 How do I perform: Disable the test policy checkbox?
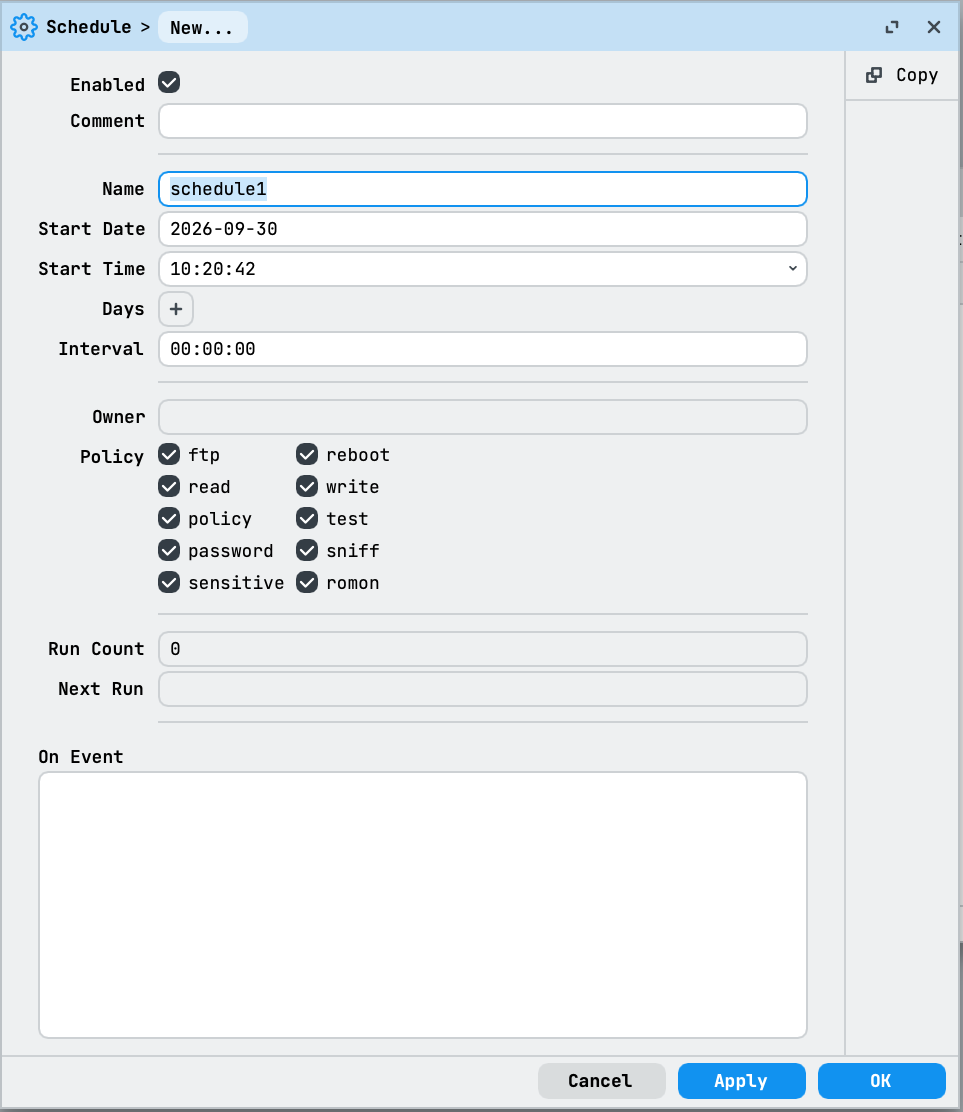pos(307,518)
